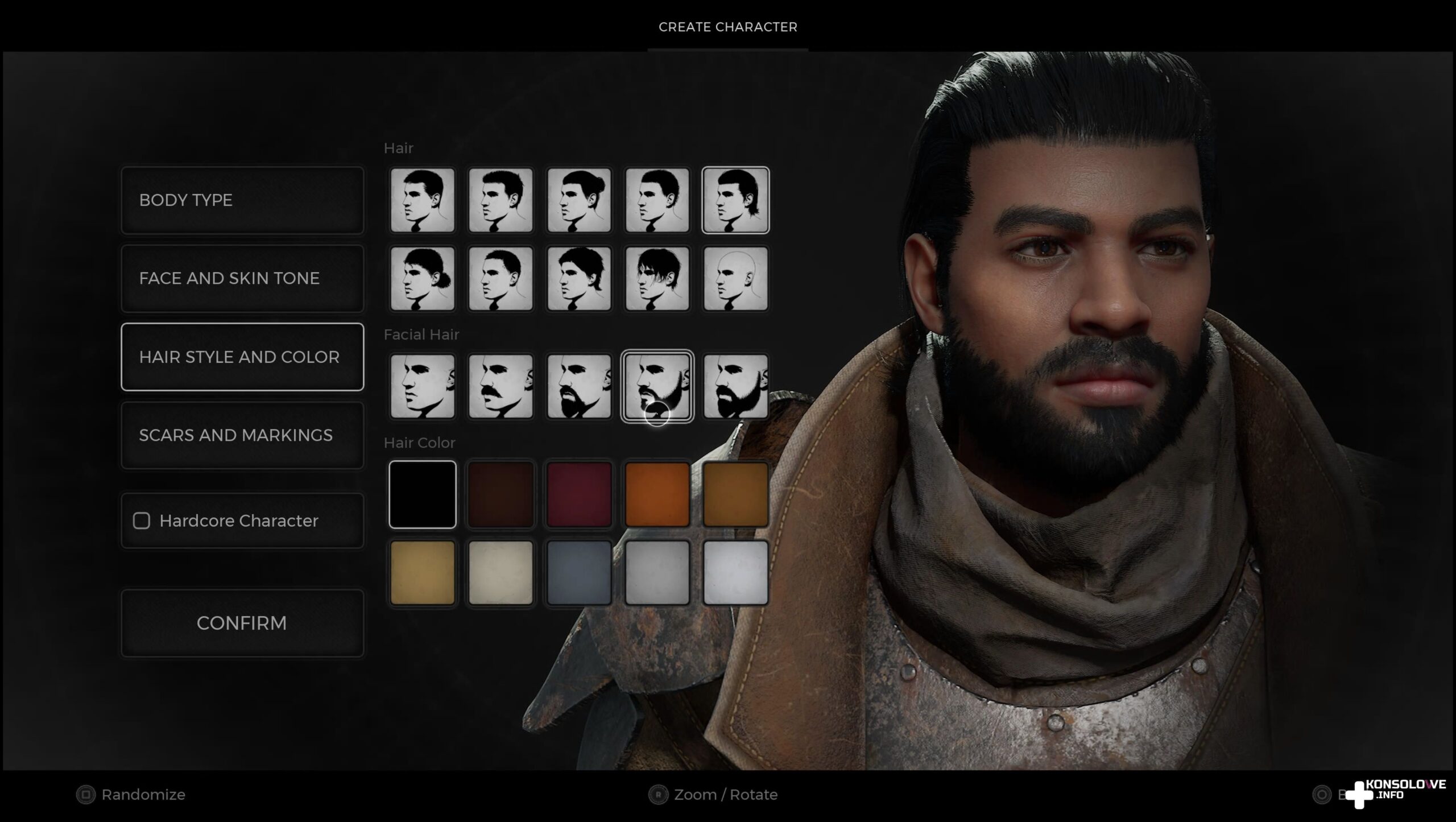Choose the clean-shaven facial hair option
1456x822 pixels.
pos(422,386)
